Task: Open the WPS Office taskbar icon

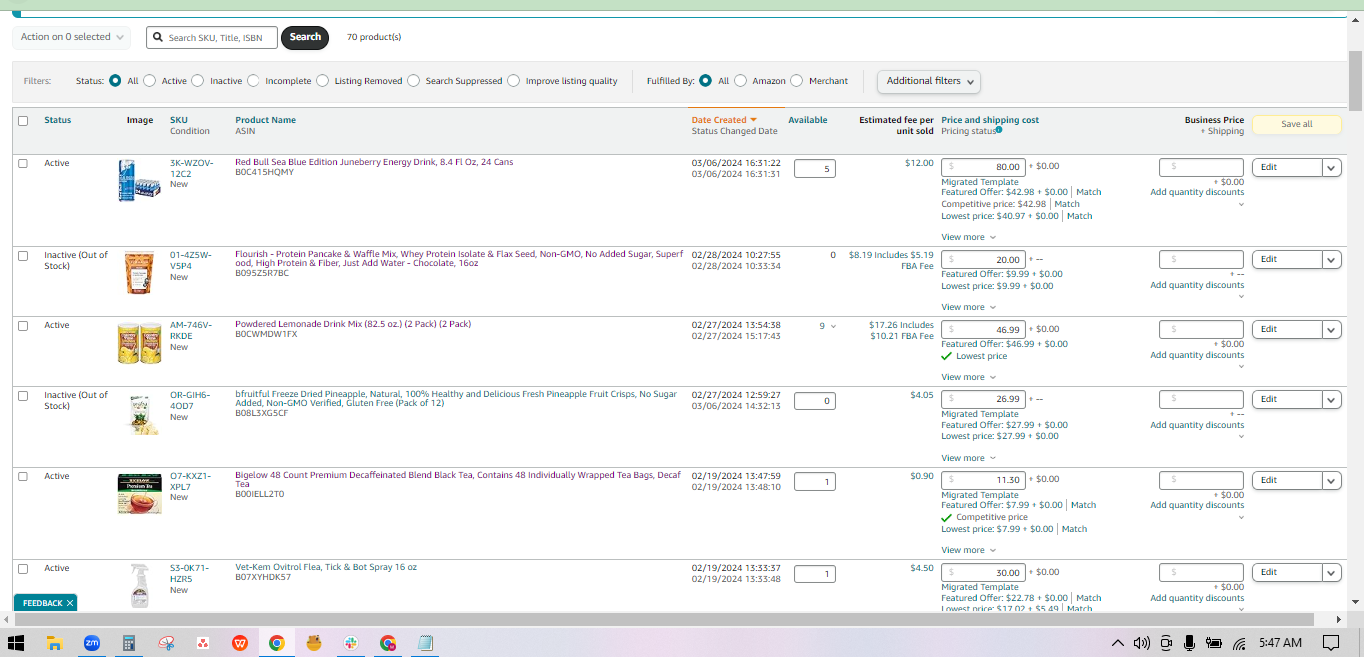Action: tap(240, 643)
